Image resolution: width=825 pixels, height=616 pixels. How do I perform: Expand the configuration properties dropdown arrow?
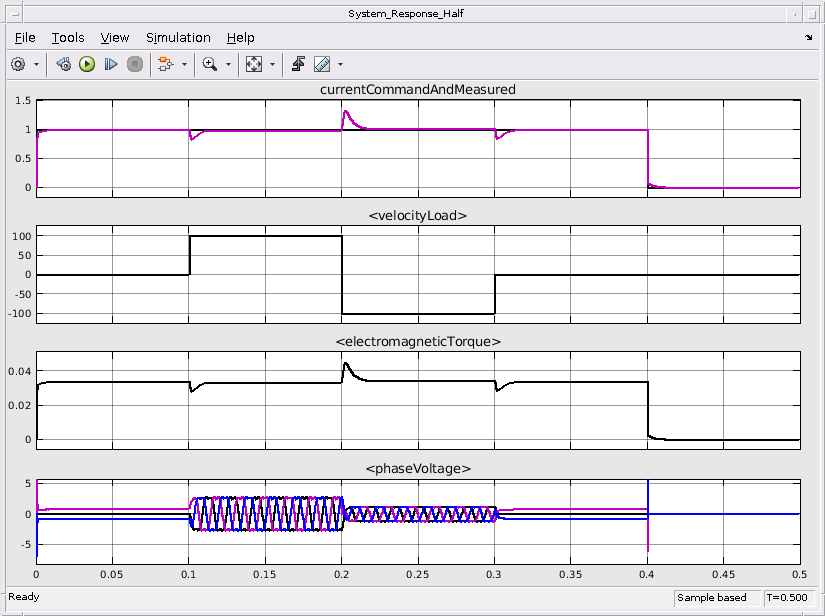pos(36,65)
